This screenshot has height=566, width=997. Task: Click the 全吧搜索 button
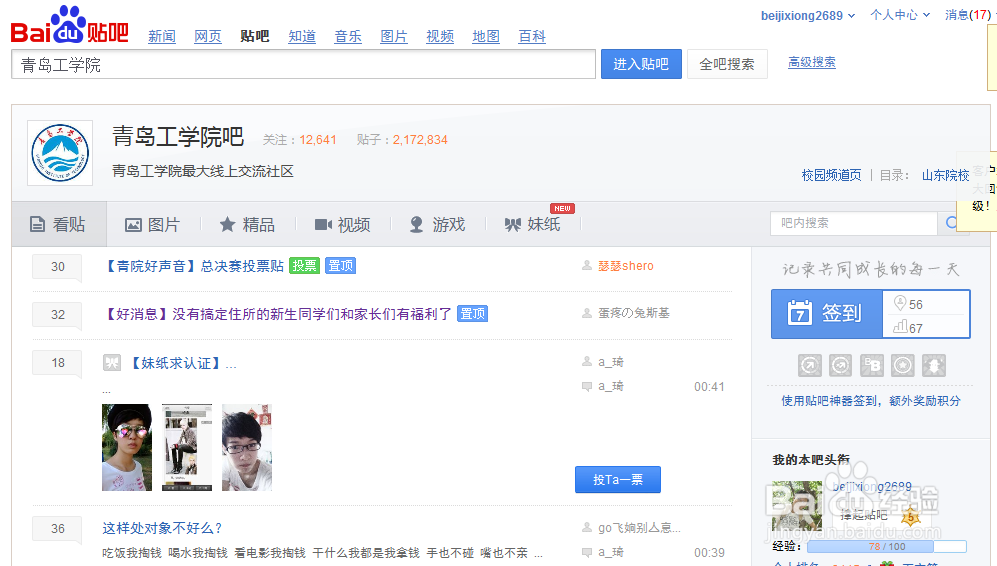click(727, 64)
